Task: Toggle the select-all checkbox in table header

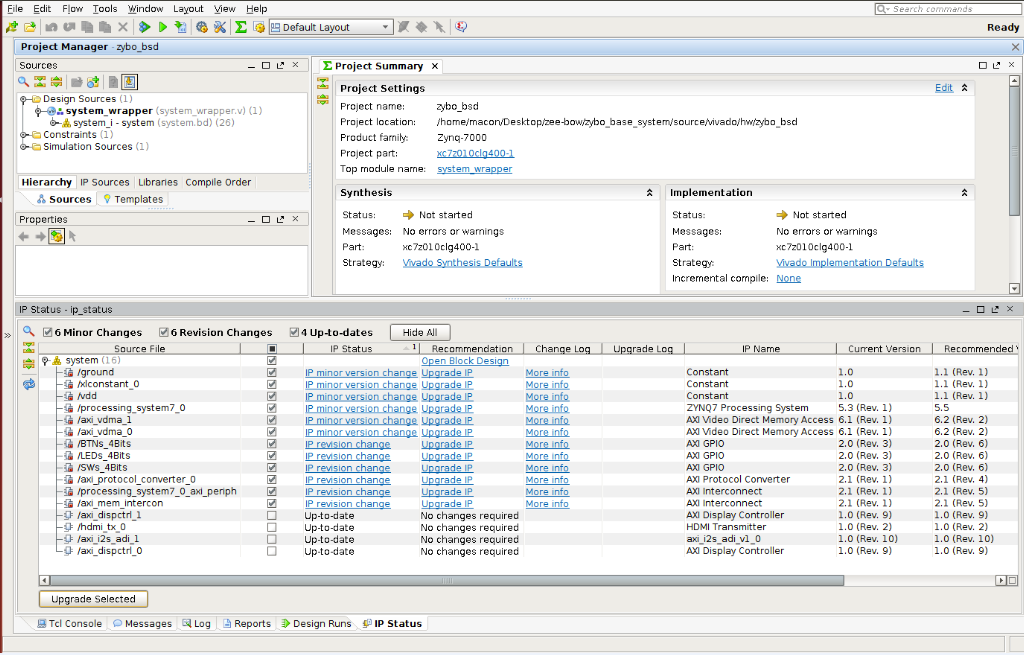Action: (x=272, y=349)
